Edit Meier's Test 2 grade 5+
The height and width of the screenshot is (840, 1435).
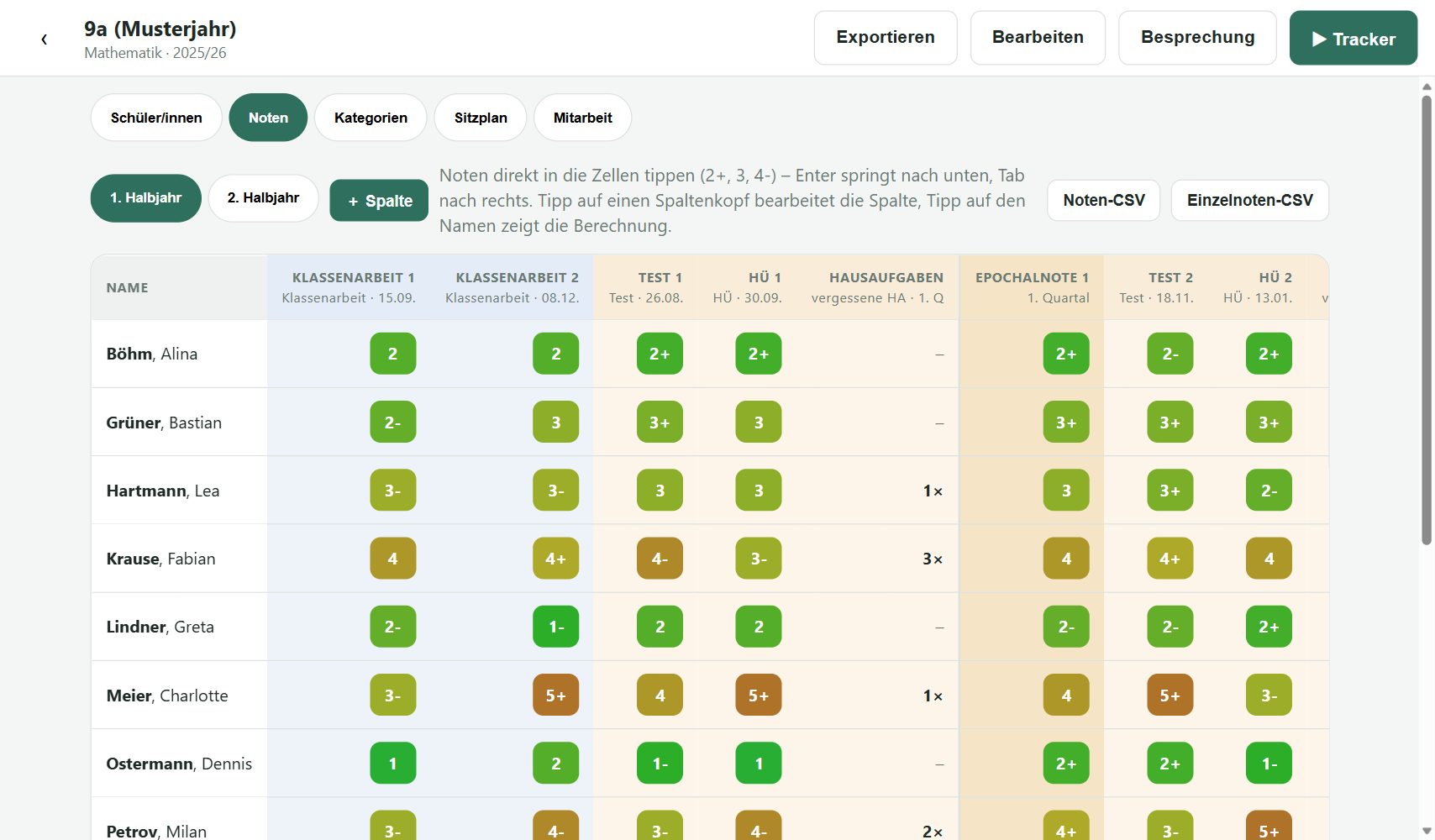tap(1170, 696)
